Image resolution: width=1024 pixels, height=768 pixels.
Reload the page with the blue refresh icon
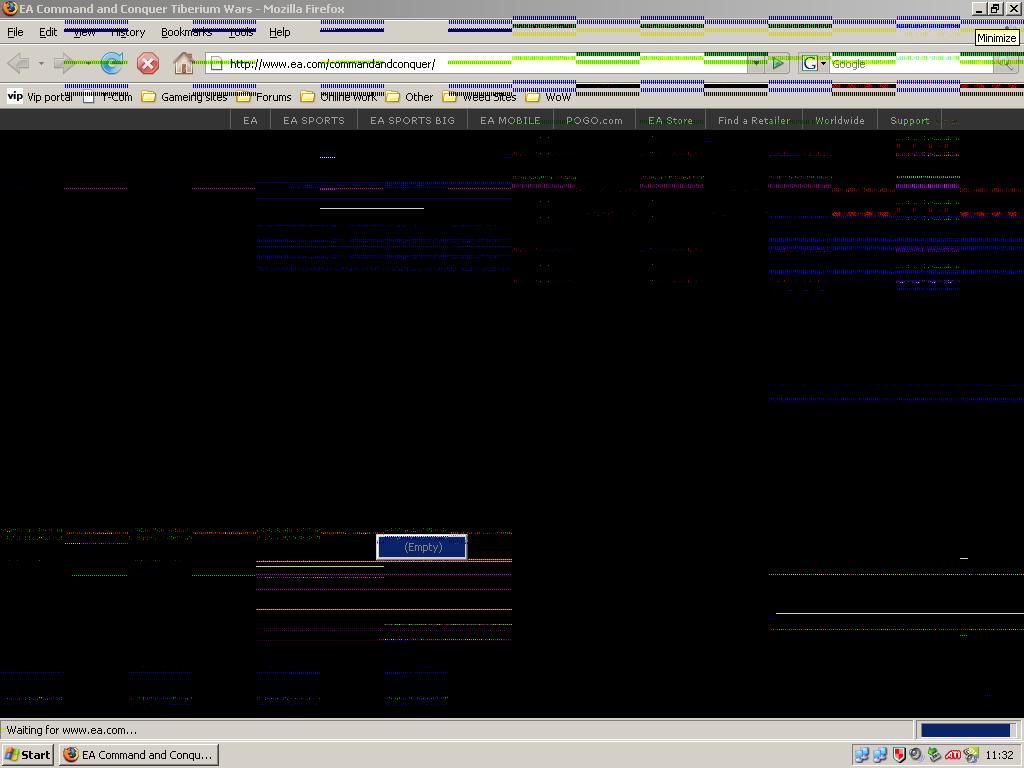112,63
